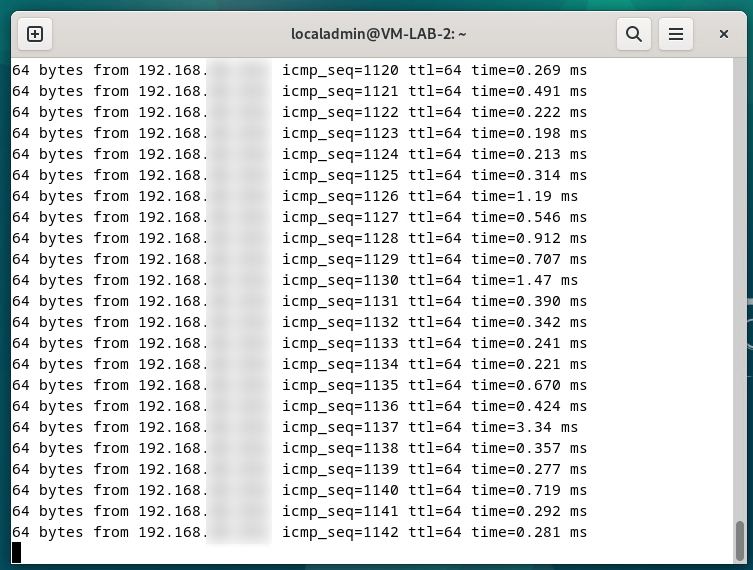Select the icmp_seq=1136 text
The height and width of the screenshot is (570, 753).
340,406
